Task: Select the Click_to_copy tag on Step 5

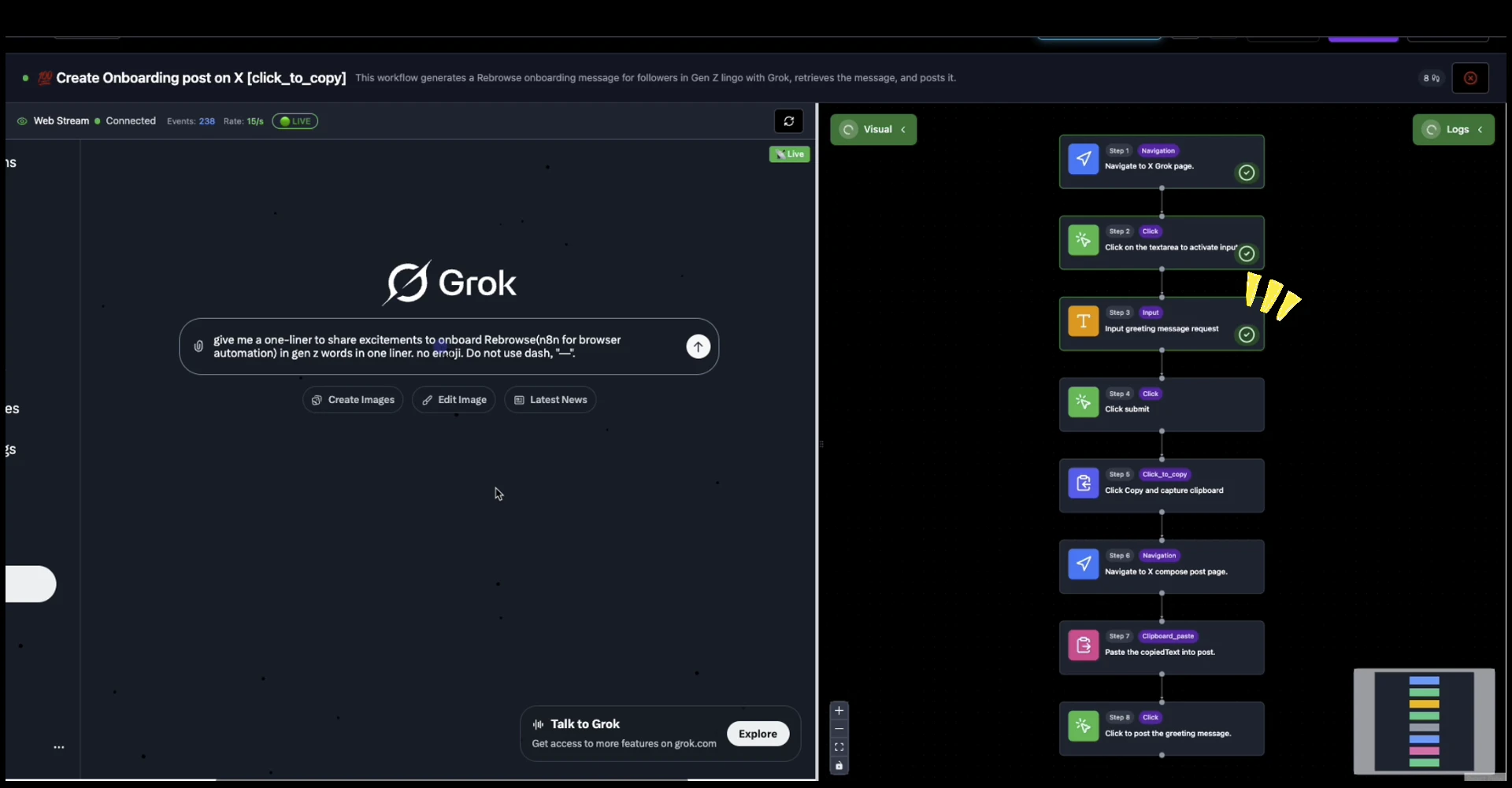Action: [x=1165, y=474]
